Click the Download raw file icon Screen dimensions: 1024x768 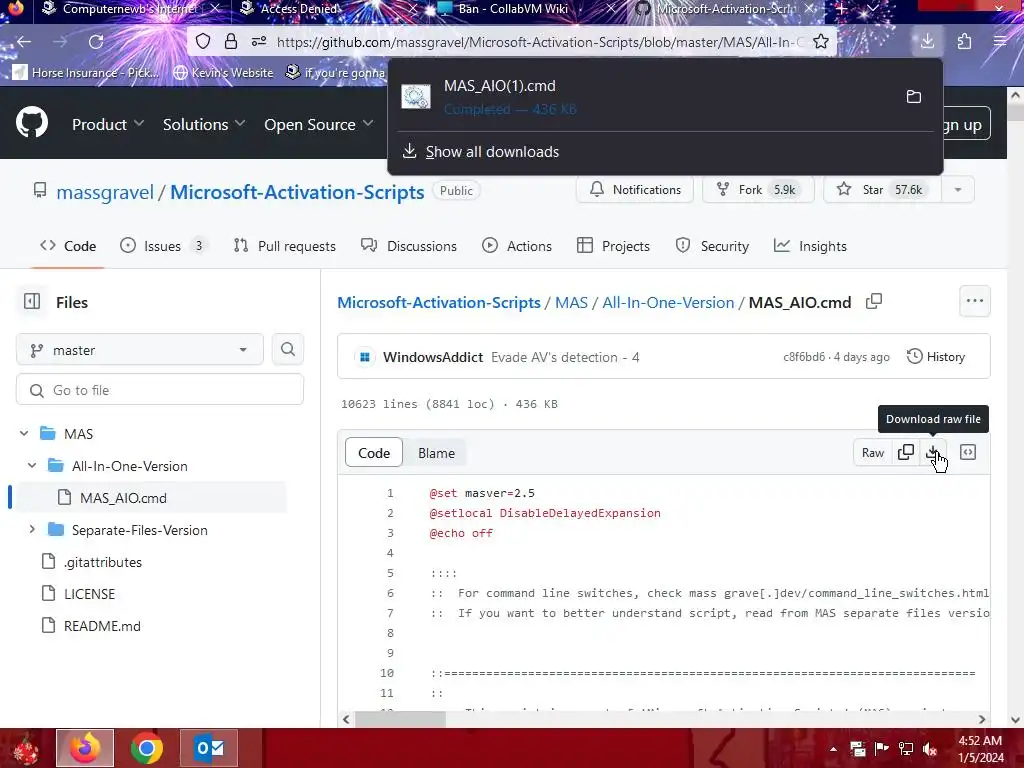(x=933, y=452)
